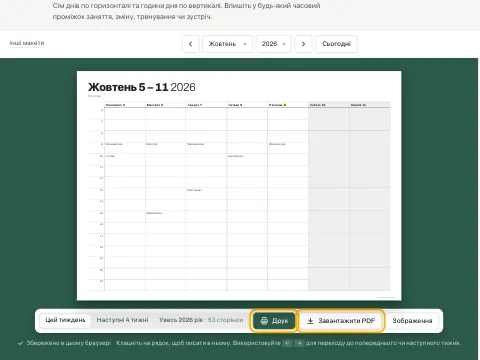Click the printer icon in the Друк button
The width and height of the screenshot is (480, 360).
point(264,321)
